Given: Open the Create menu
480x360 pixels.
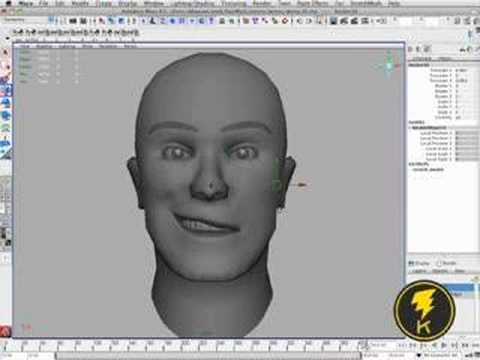Looking at the screenshot, I should (x=104, y=4).
